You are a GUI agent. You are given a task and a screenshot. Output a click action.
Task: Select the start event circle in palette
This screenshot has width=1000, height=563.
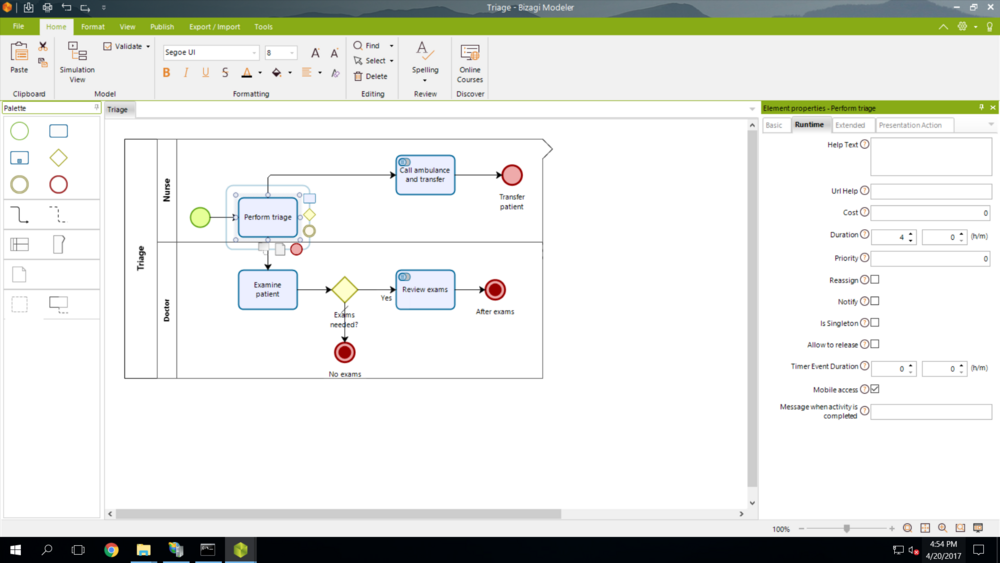tap(19, 131)
